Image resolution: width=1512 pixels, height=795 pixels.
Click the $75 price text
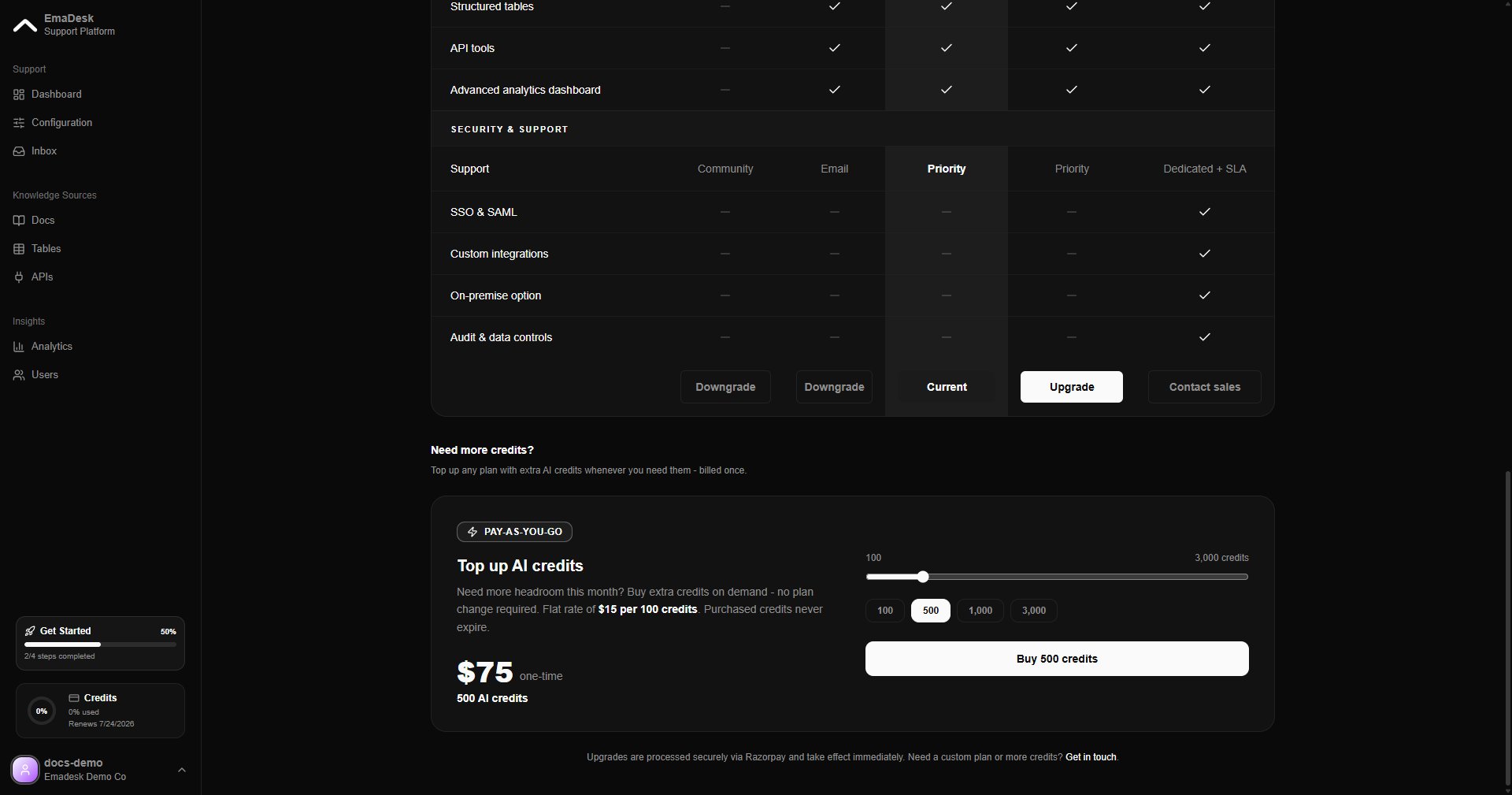(x=485, y=673)
